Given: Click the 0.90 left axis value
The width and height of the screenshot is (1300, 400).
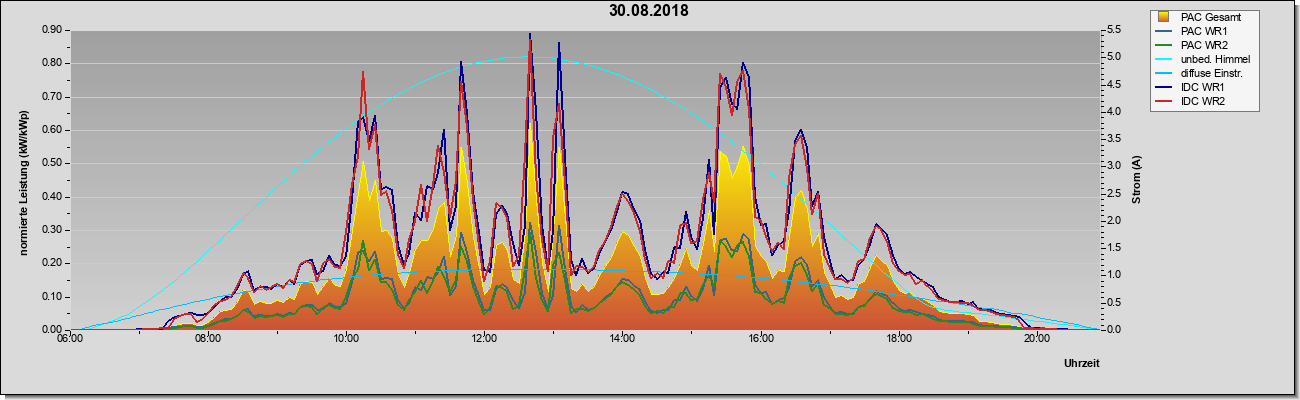Looking at the screenshot, I should click(x=52, y=30).
